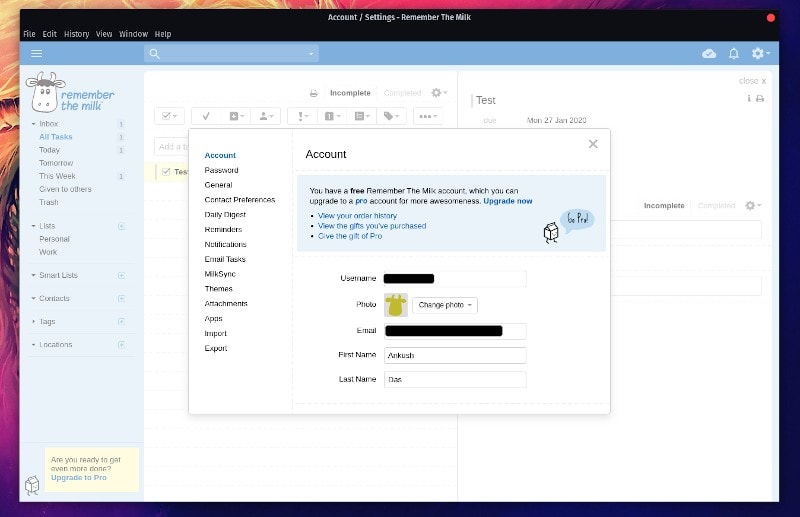
Task: Click the info icon in task detail panel
Action: (x=749, y=99)
